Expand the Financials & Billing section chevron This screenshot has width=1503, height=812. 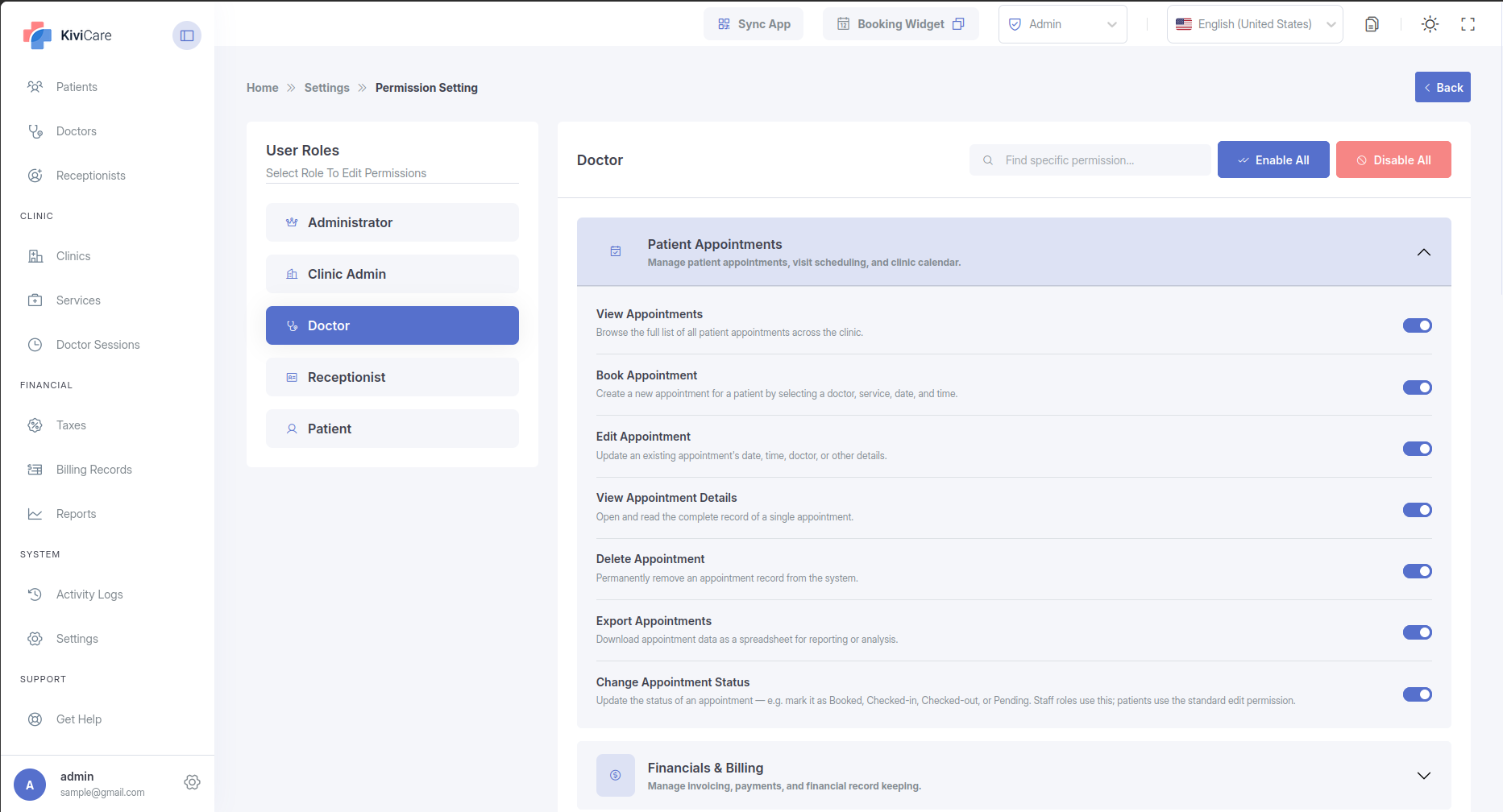tap(1424, 776)
